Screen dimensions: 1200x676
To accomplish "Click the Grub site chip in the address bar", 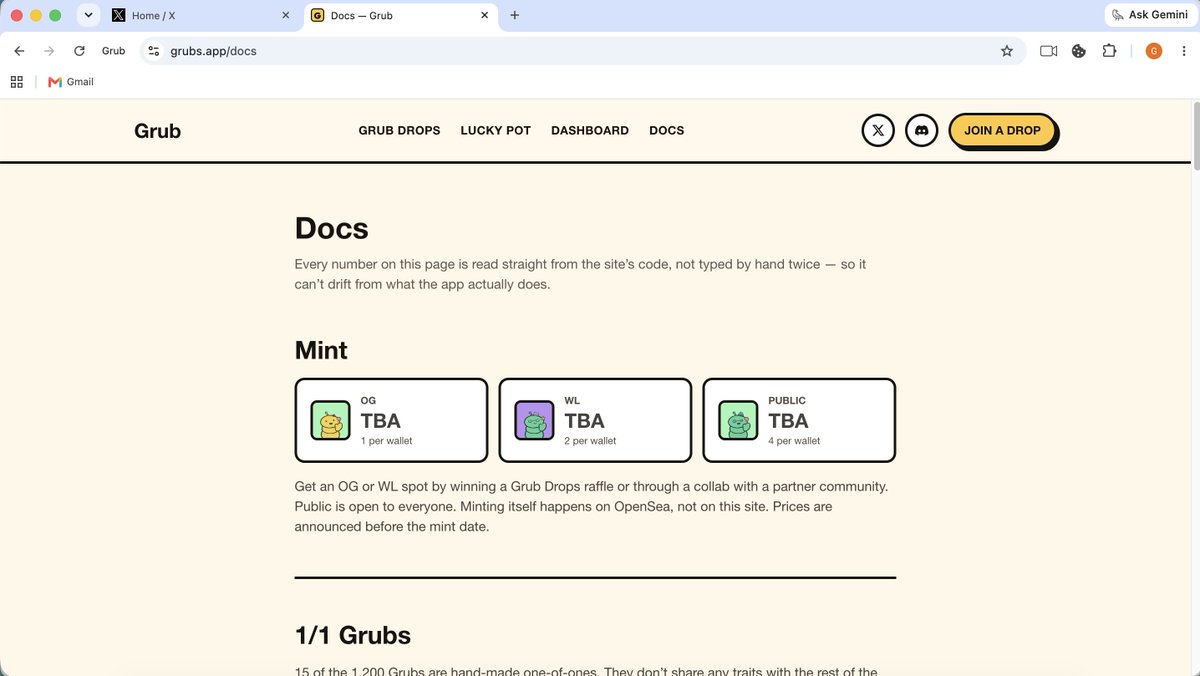I will [113, 51].
